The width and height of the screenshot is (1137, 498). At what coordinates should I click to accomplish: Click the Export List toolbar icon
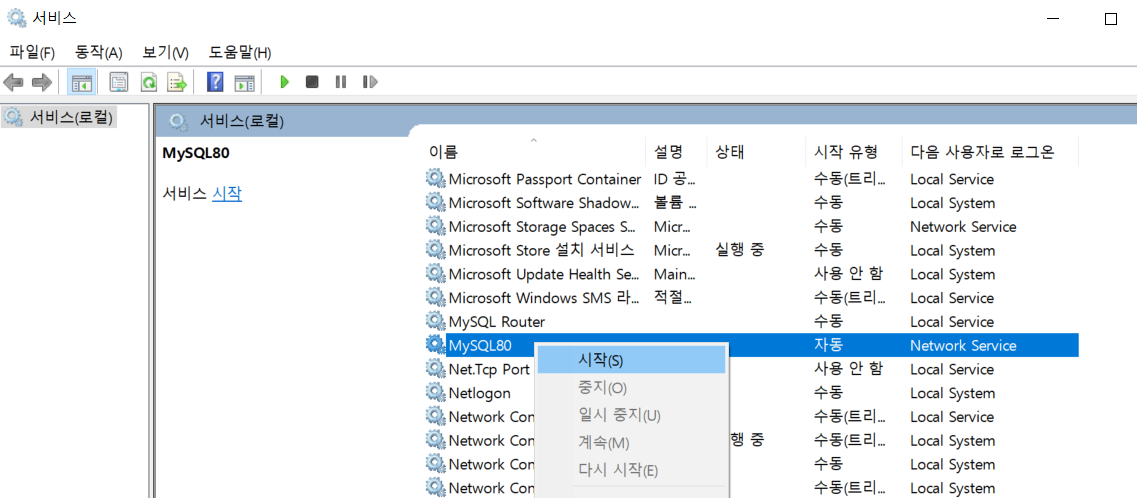point(177,82)
